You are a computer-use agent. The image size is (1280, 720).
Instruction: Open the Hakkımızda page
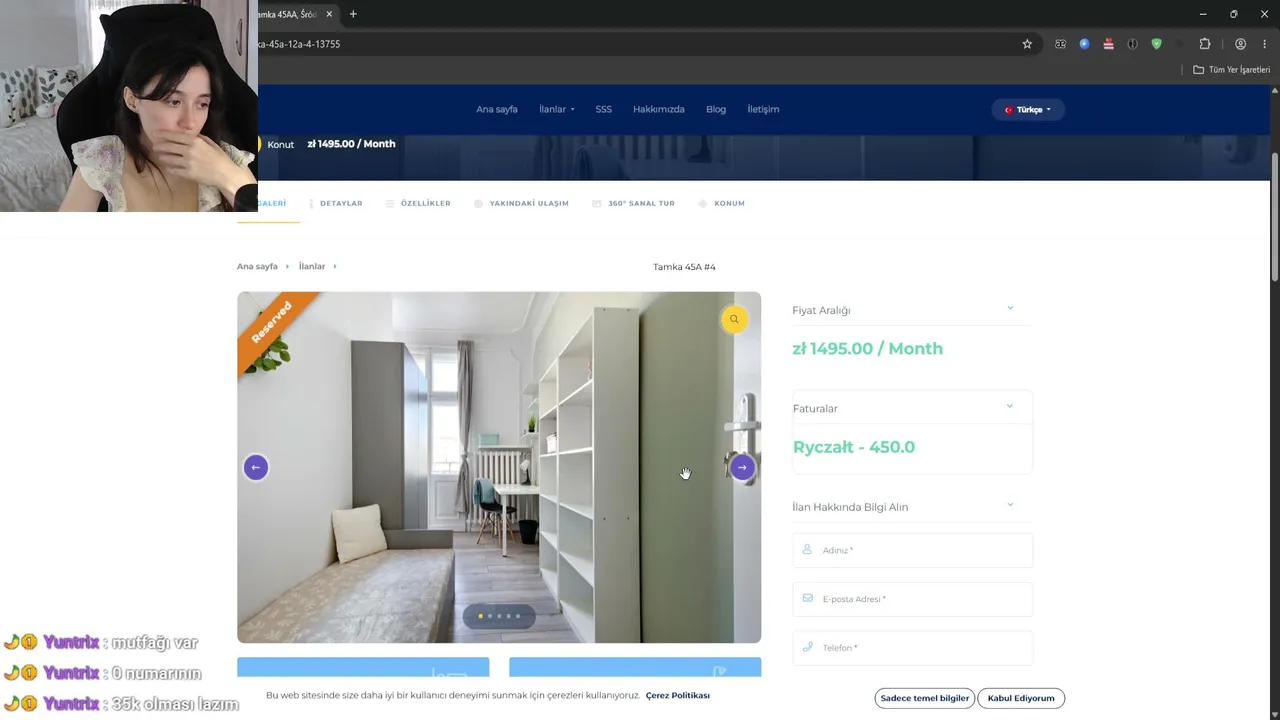tap(659, 109)
